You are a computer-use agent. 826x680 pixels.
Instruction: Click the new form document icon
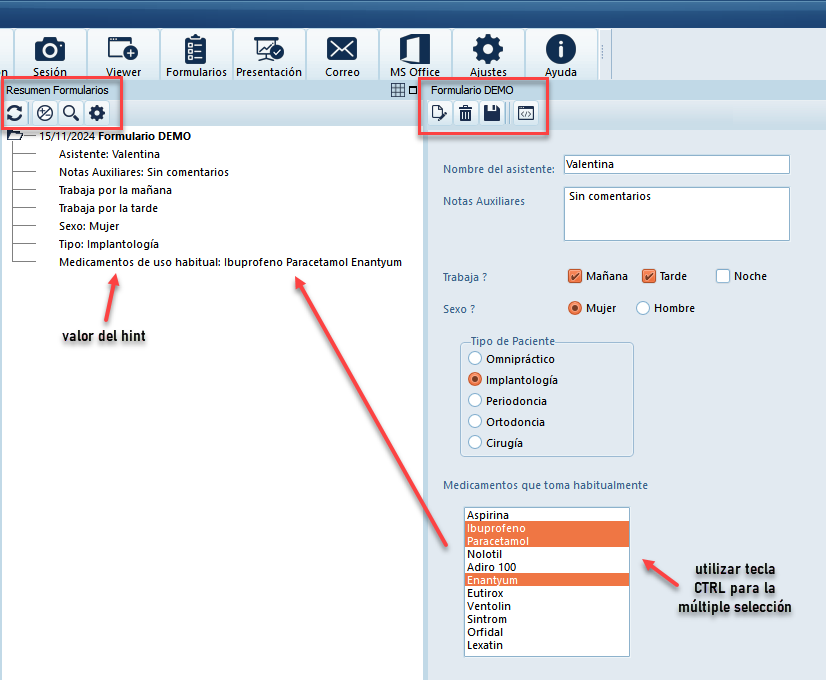click(x=438, y=113)
